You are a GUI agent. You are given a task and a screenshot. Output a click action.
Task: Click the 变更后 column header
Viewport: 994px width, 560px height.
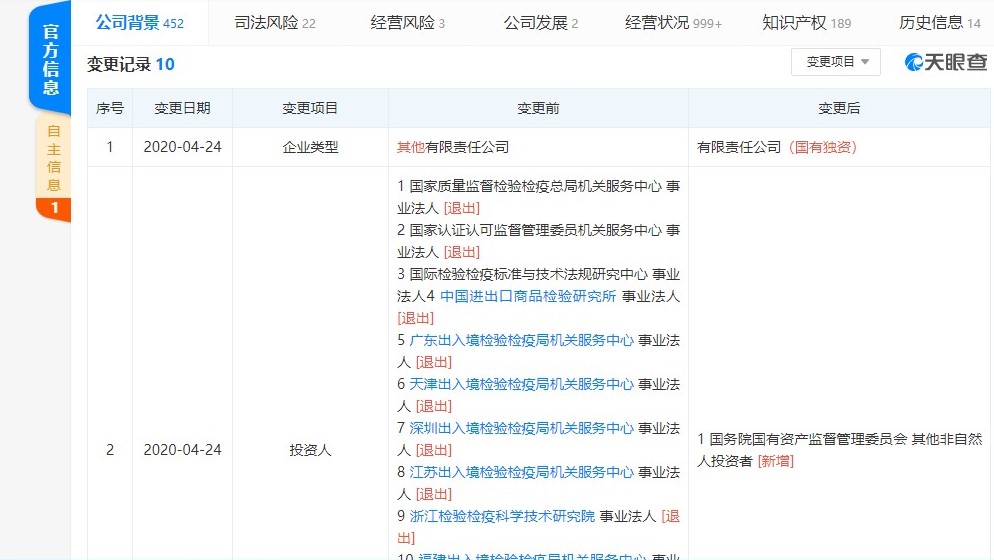(839, 108)
